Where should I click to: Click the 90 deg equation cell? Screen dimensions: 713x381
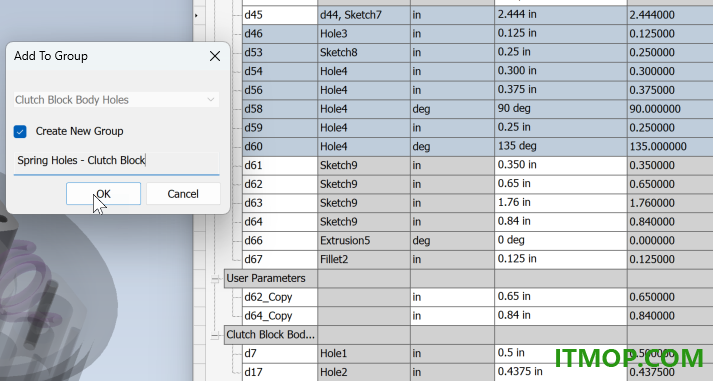coord(561,109)
